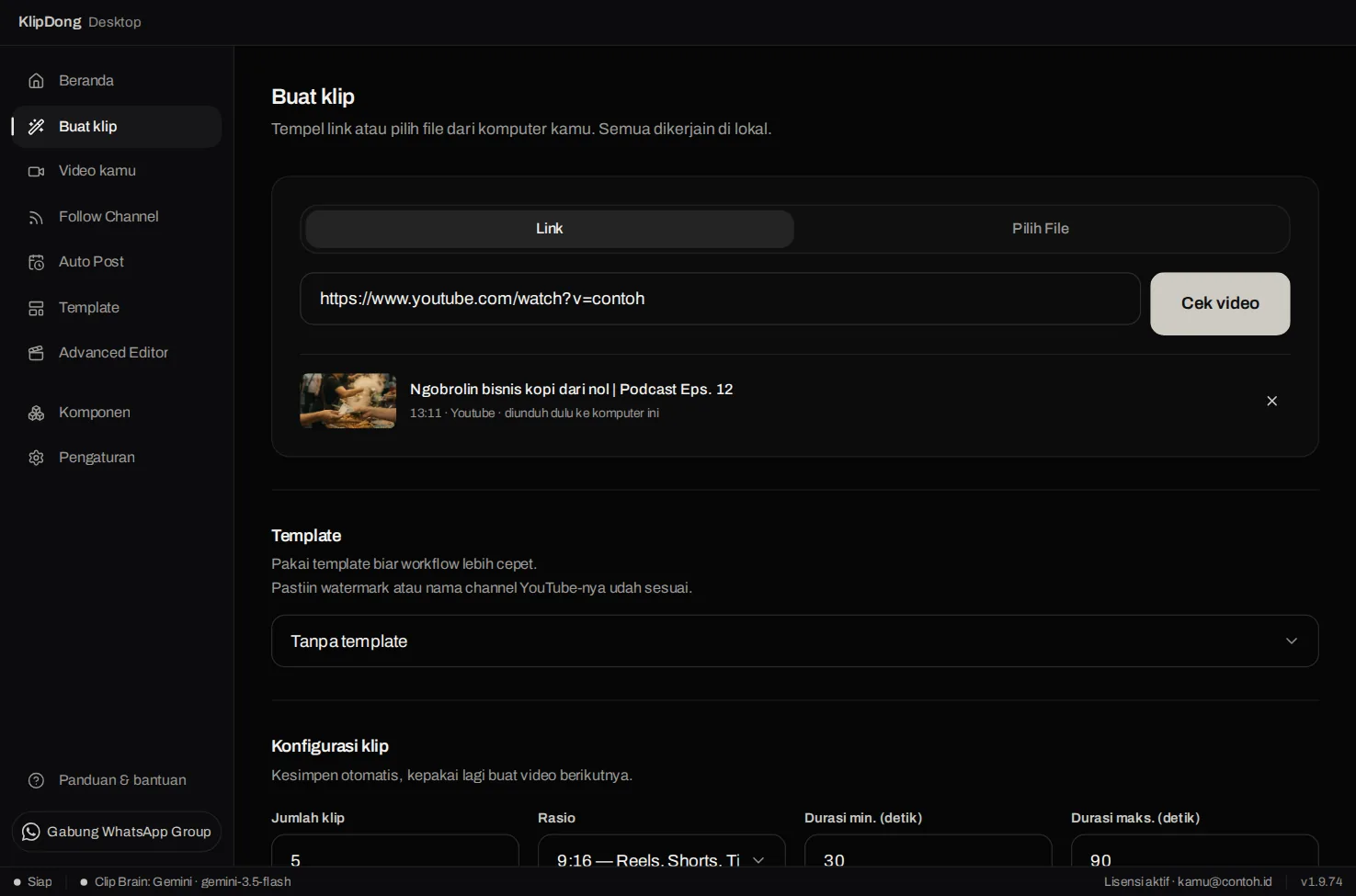Viewport: 1356px width, 896px height.
Task: Go to Video kamu section
Action: coord(117,171)
